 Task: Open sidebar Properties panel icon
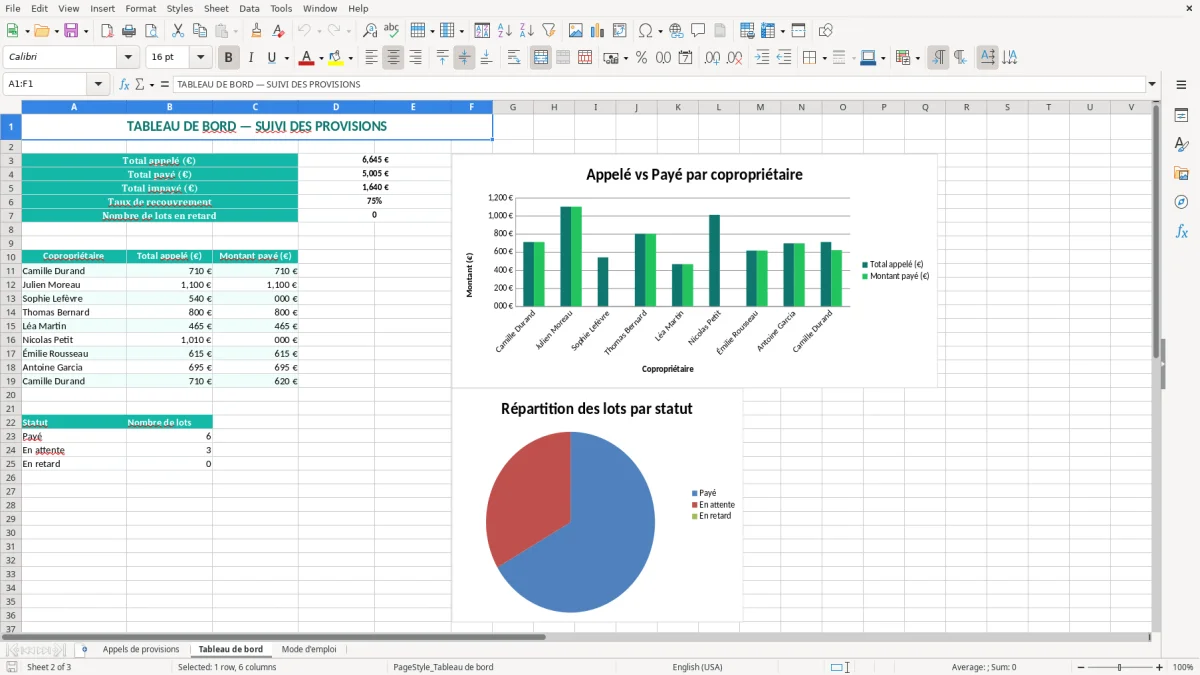click(x=1181, y=116)
